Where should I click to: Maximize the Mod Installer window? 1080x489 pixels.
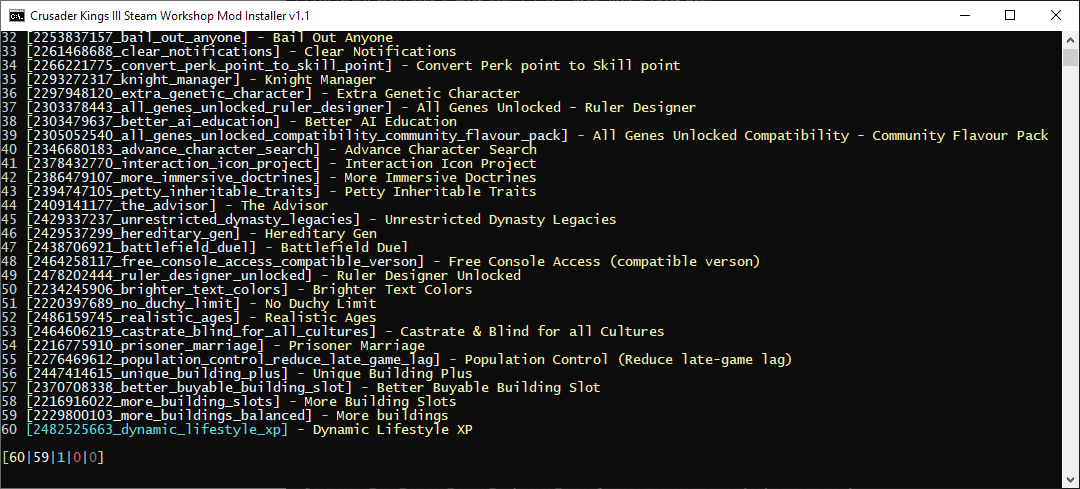[1010, 15]
